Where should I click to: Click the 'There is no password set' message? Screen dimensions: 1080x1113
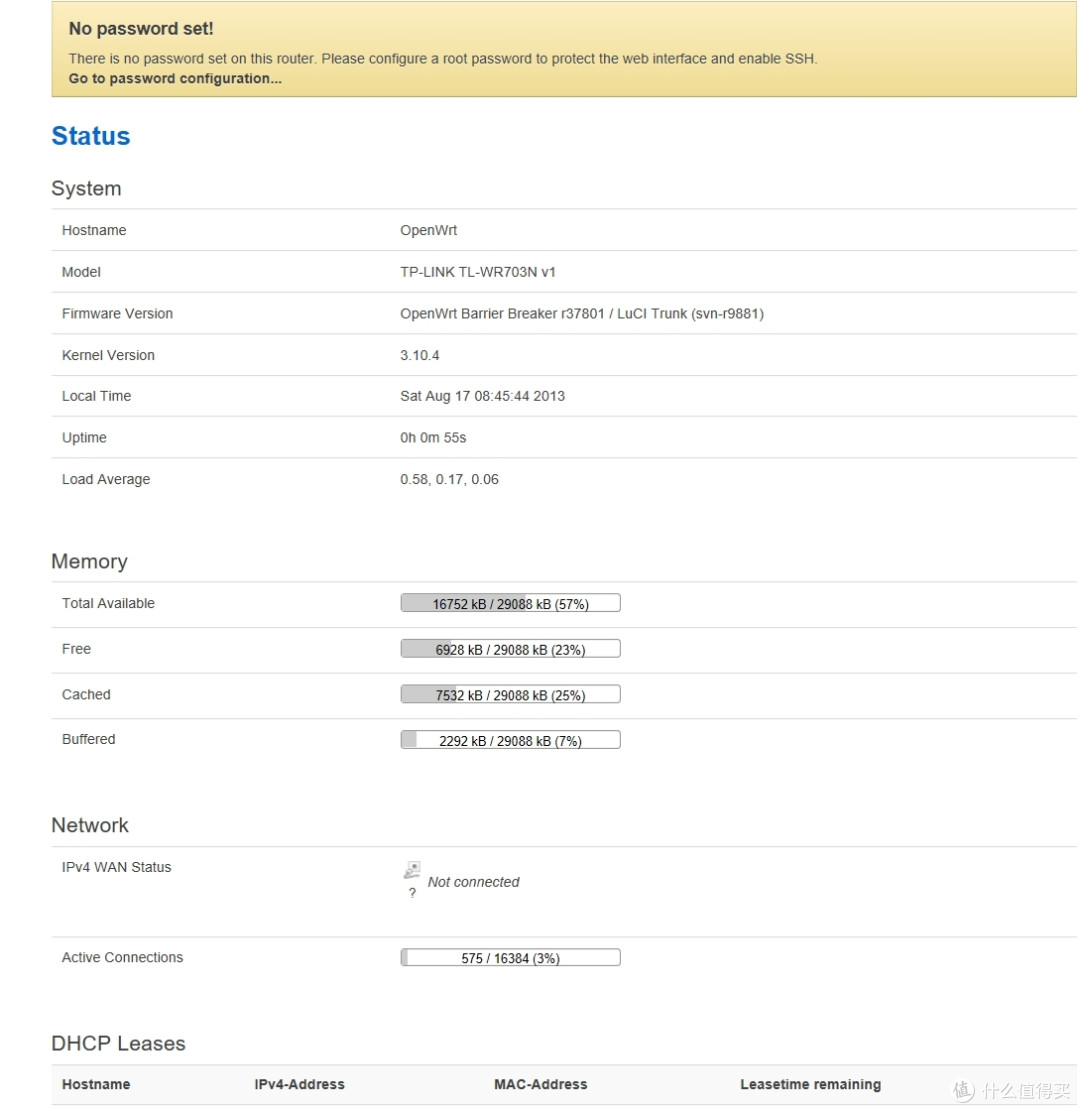pyautogui.click(x=443, y=59)
